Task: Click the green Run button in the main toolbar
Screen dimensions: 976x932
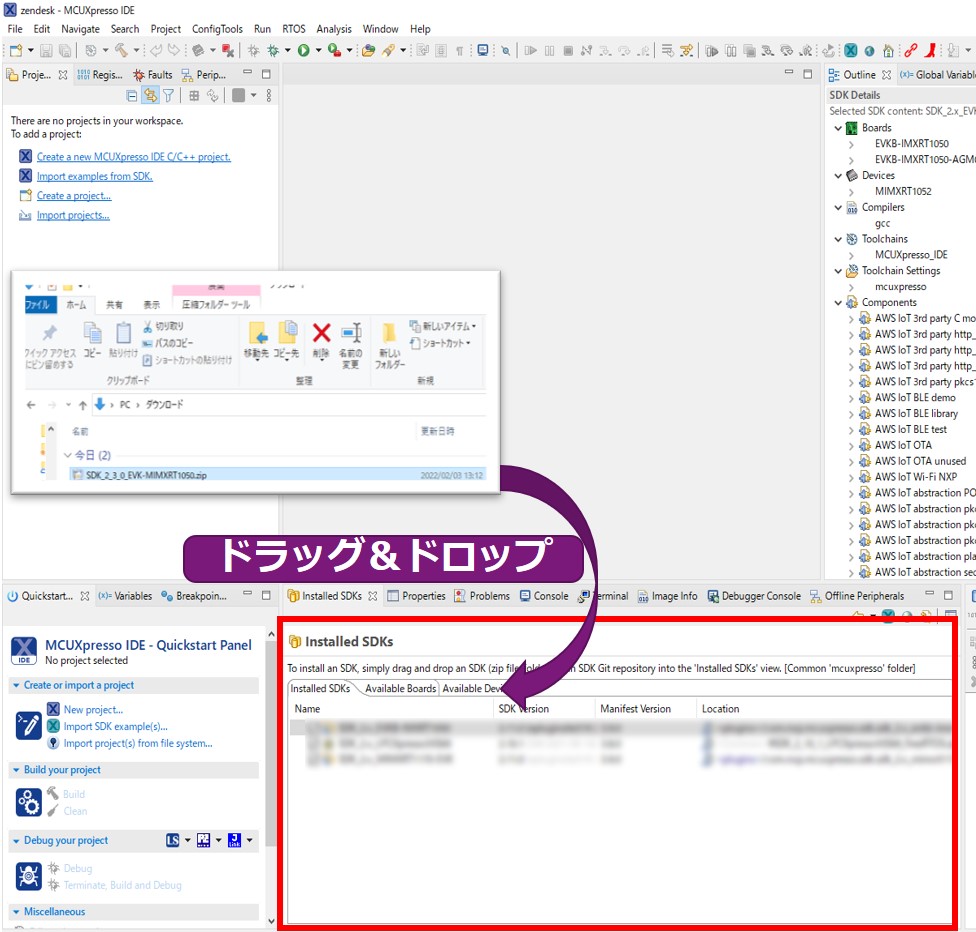Action: coord(303,50)
